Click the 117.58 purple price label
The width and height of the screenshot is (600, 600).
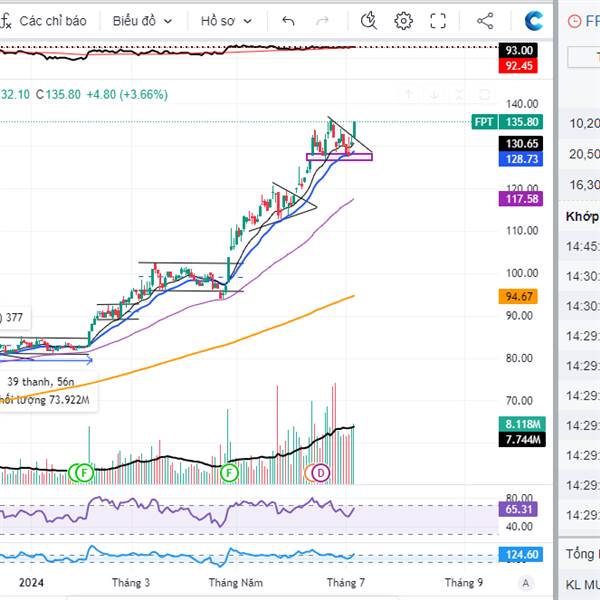tap(520, 199)
